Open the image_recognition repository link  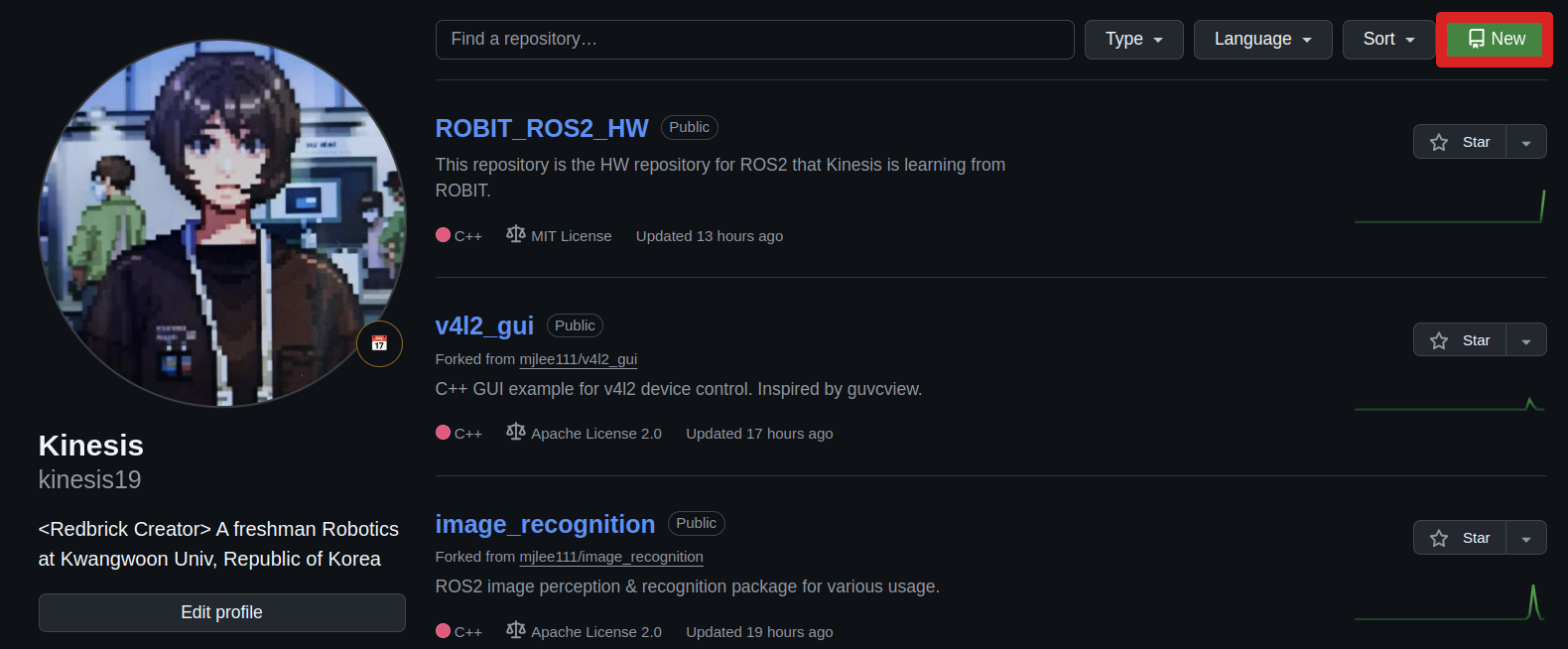tap(546, 524)
